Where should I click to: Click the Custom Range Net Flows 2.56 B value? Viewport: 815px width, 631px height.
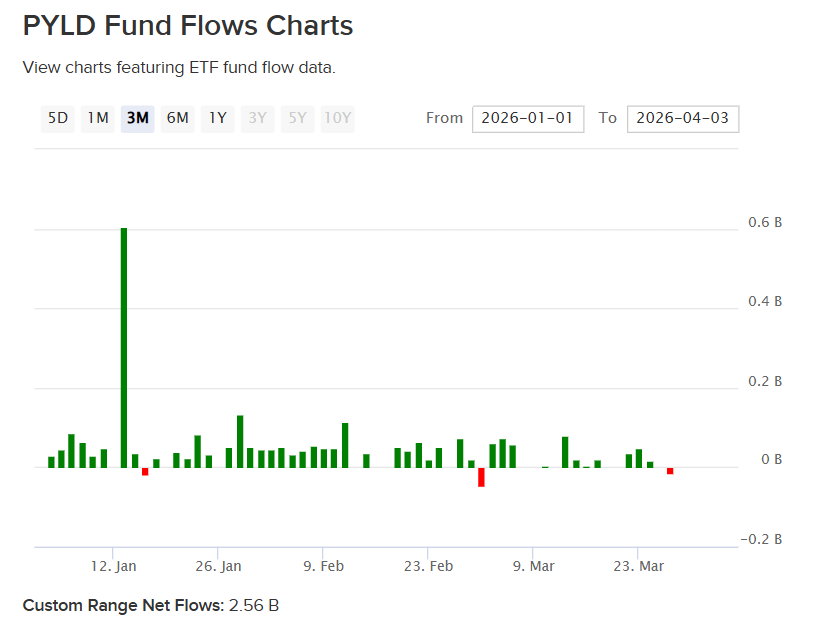pyautogui.click(x=254, y=606)
